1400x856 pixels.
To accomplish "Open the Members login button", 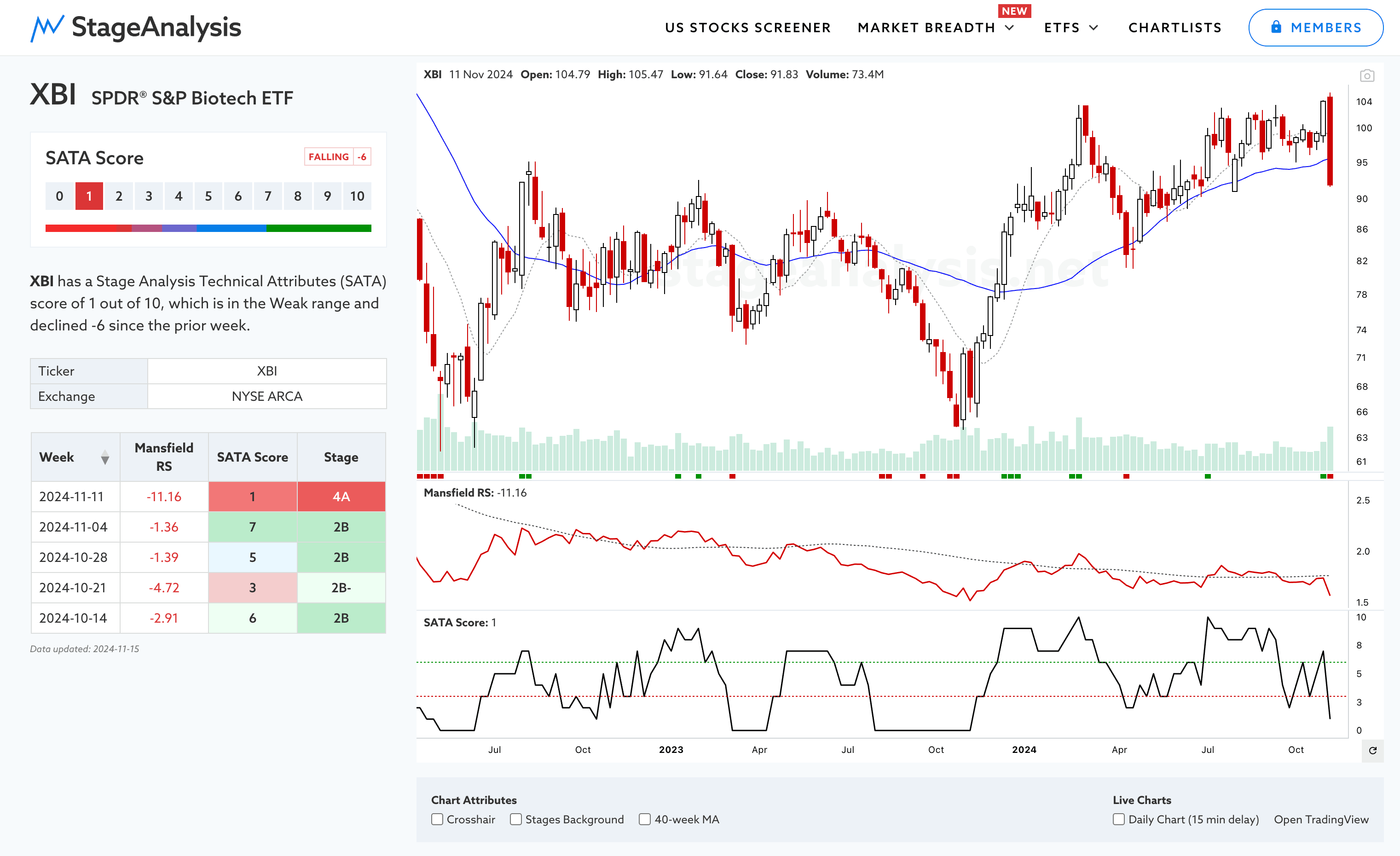I will pos(1315,27).
